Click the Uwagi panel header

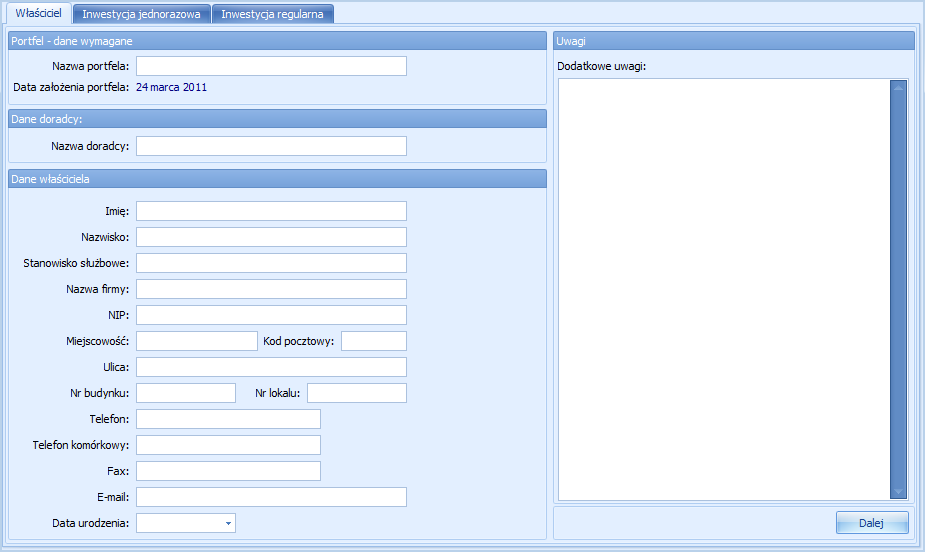734,41
